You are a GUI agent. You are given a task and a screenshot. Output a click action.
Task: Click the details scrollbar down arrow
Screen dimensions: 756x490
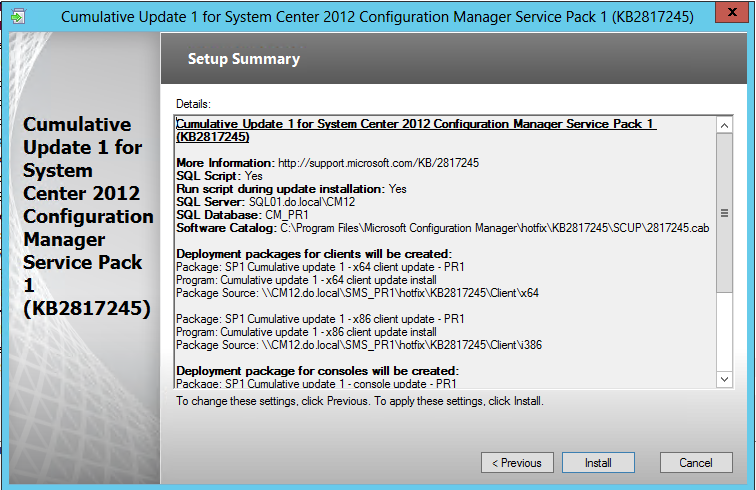(724, 379)
